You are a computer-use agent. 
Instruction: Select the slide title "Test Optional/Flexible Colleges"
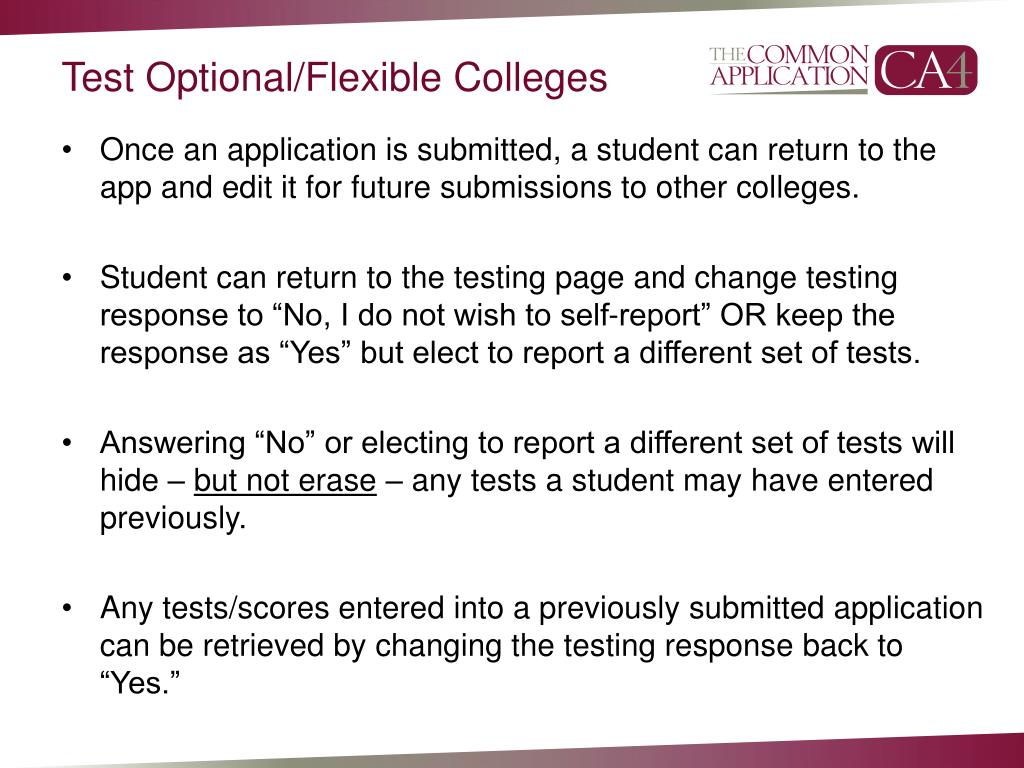(334, 77)
